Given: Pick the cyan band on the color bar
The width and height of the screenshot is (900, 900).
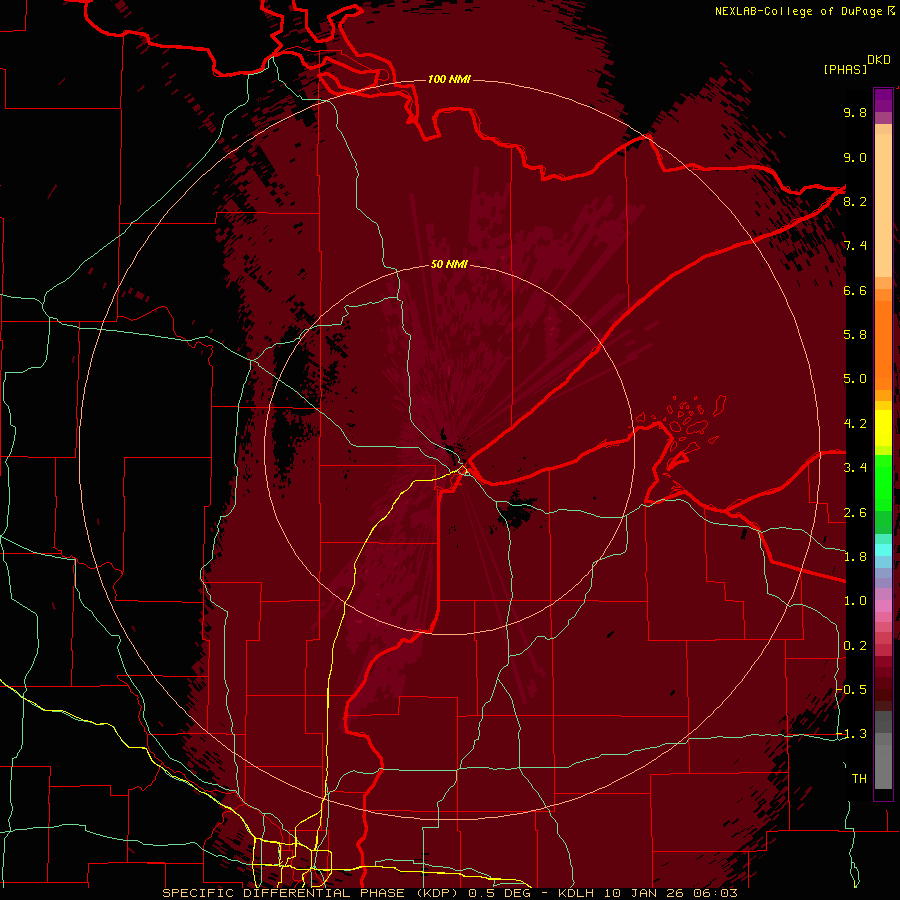Looking at the screenshot, I should coord(883,550).
